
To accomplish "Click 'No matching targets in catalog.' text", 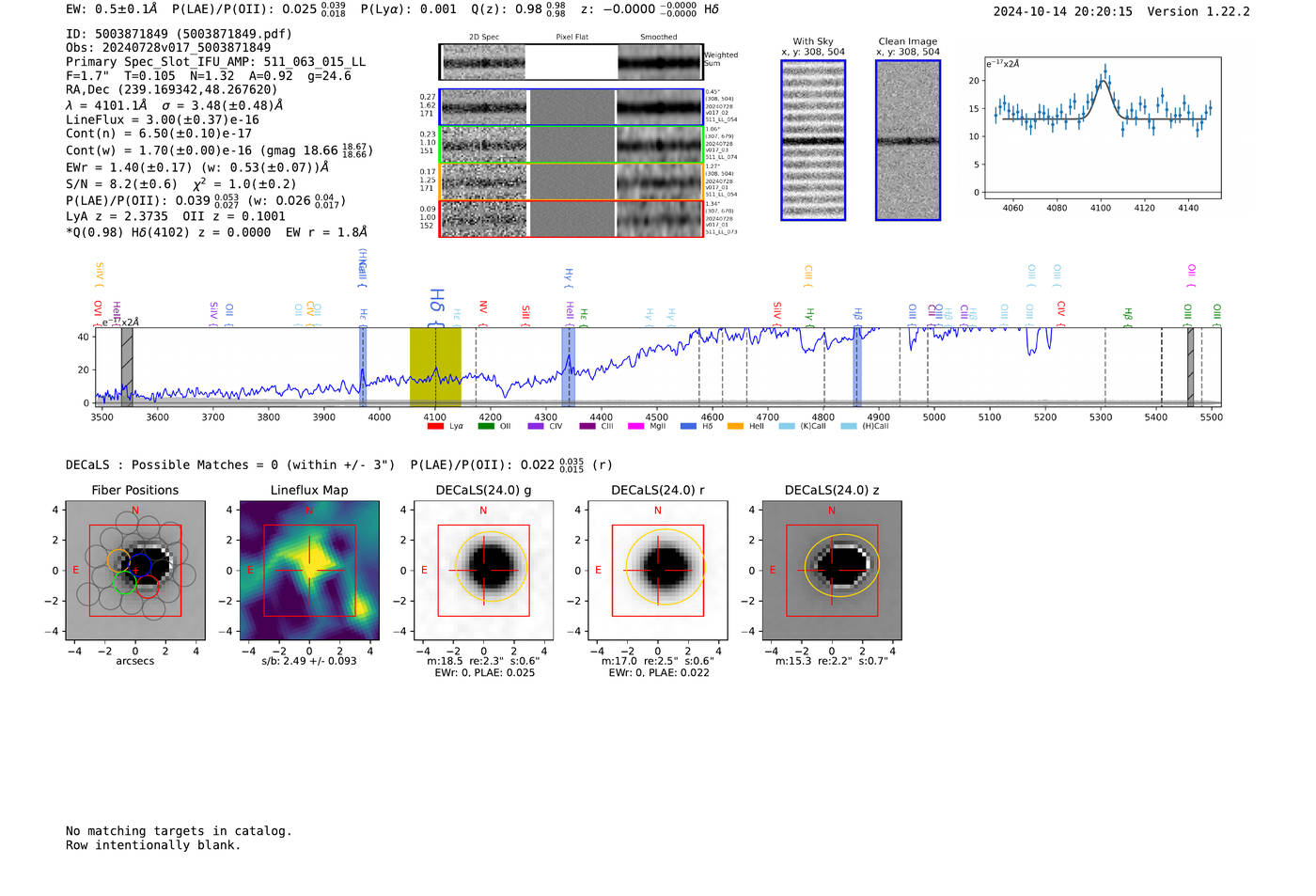I will pyautogui.click(x=179, y=831).
